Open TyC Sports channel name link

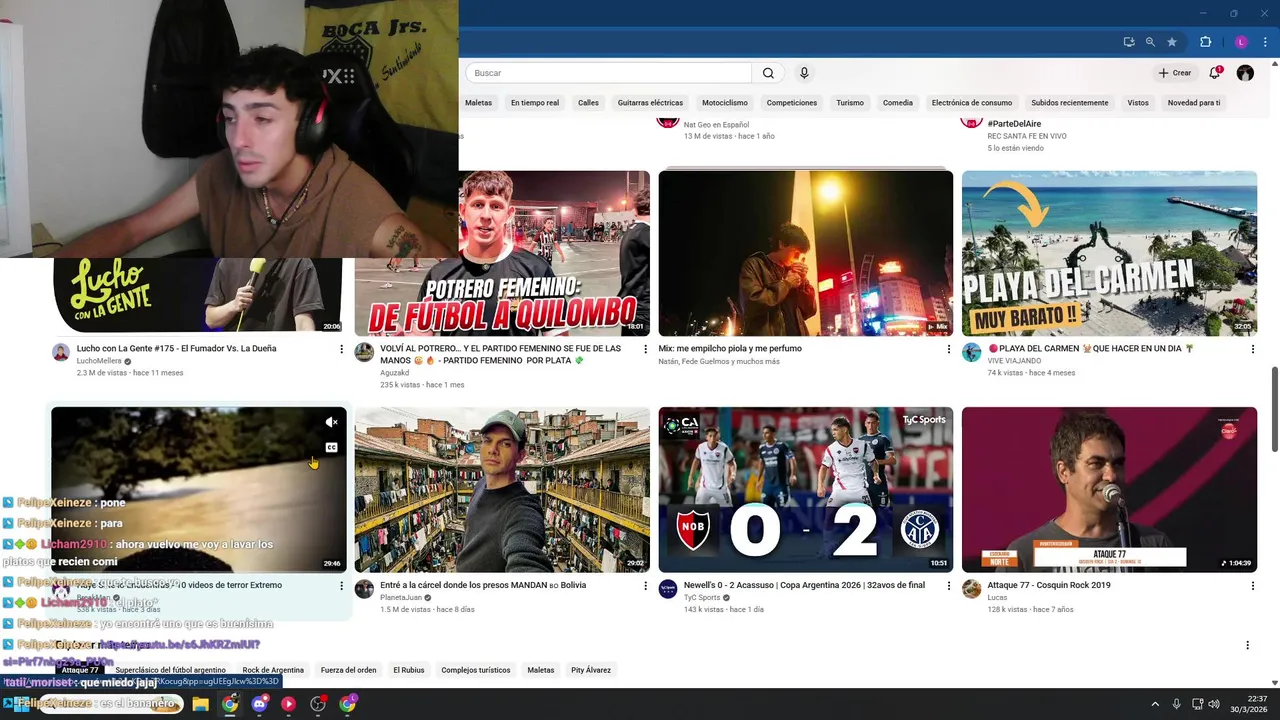tap(702, 597)
